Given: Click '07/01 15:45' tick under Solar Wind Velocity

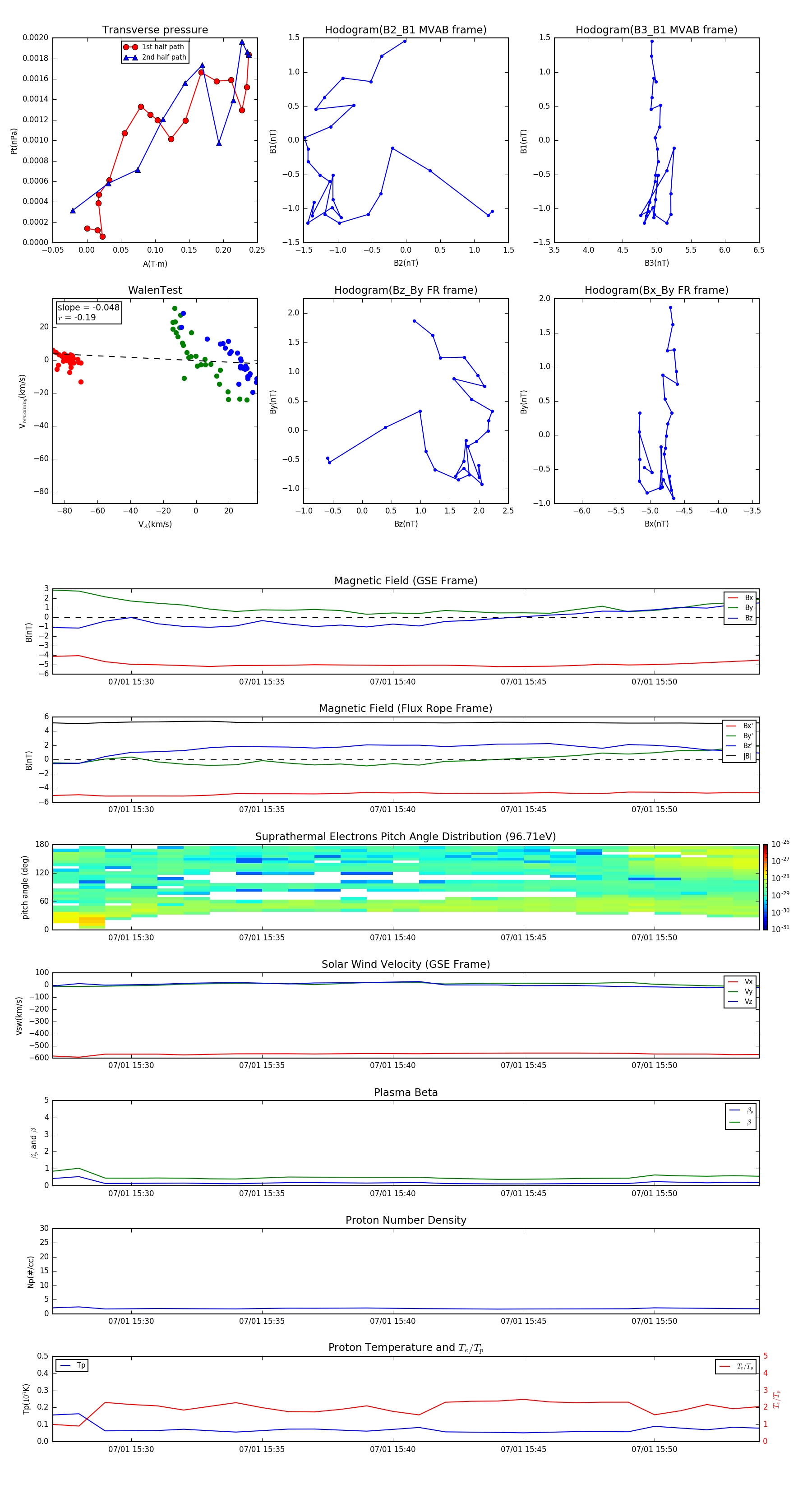Looking at the screenshot, I should pos(524,1065).
